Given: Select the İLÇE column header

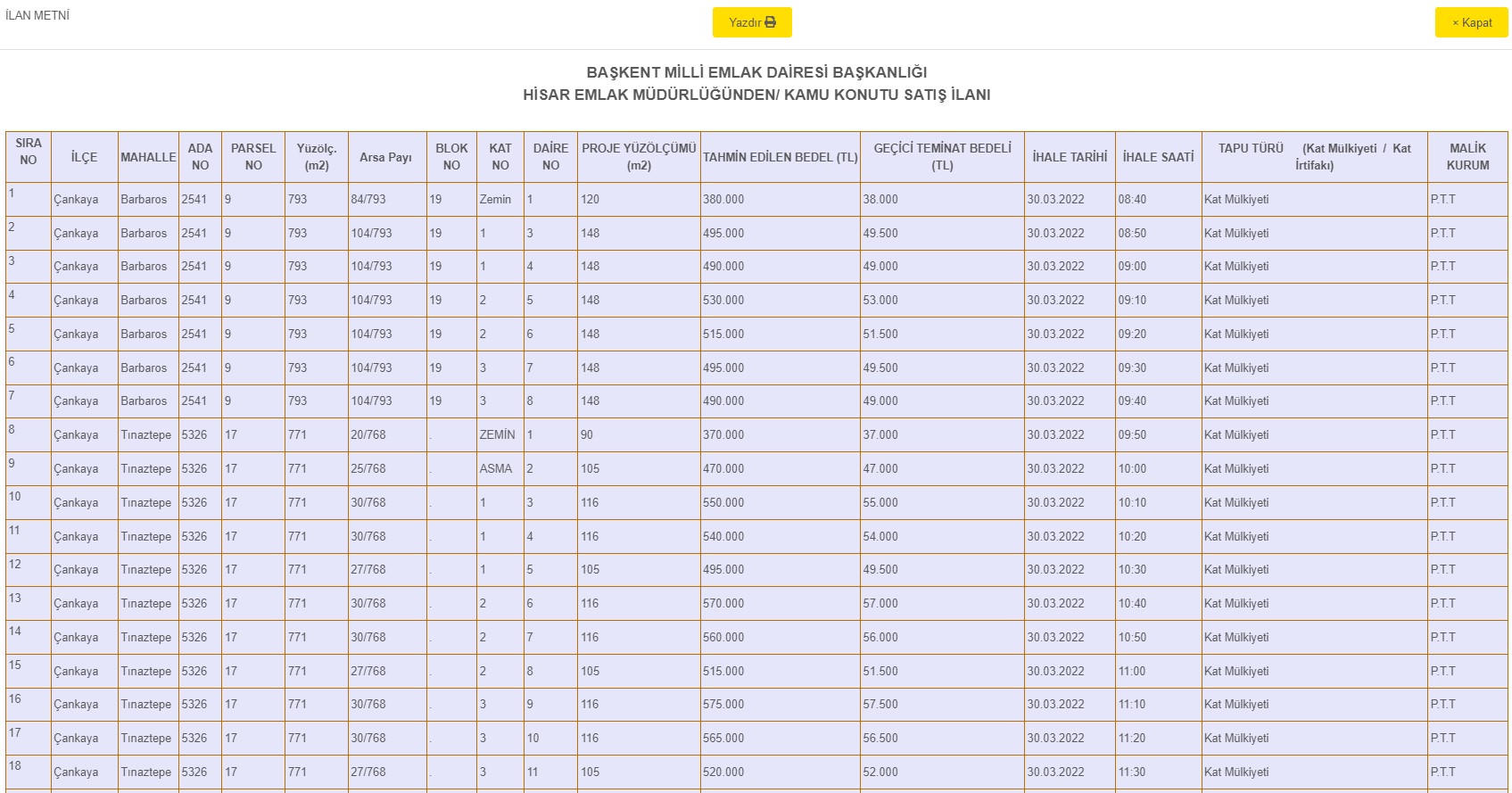Looking at the screenshot, I should click(x=84, y=157).
